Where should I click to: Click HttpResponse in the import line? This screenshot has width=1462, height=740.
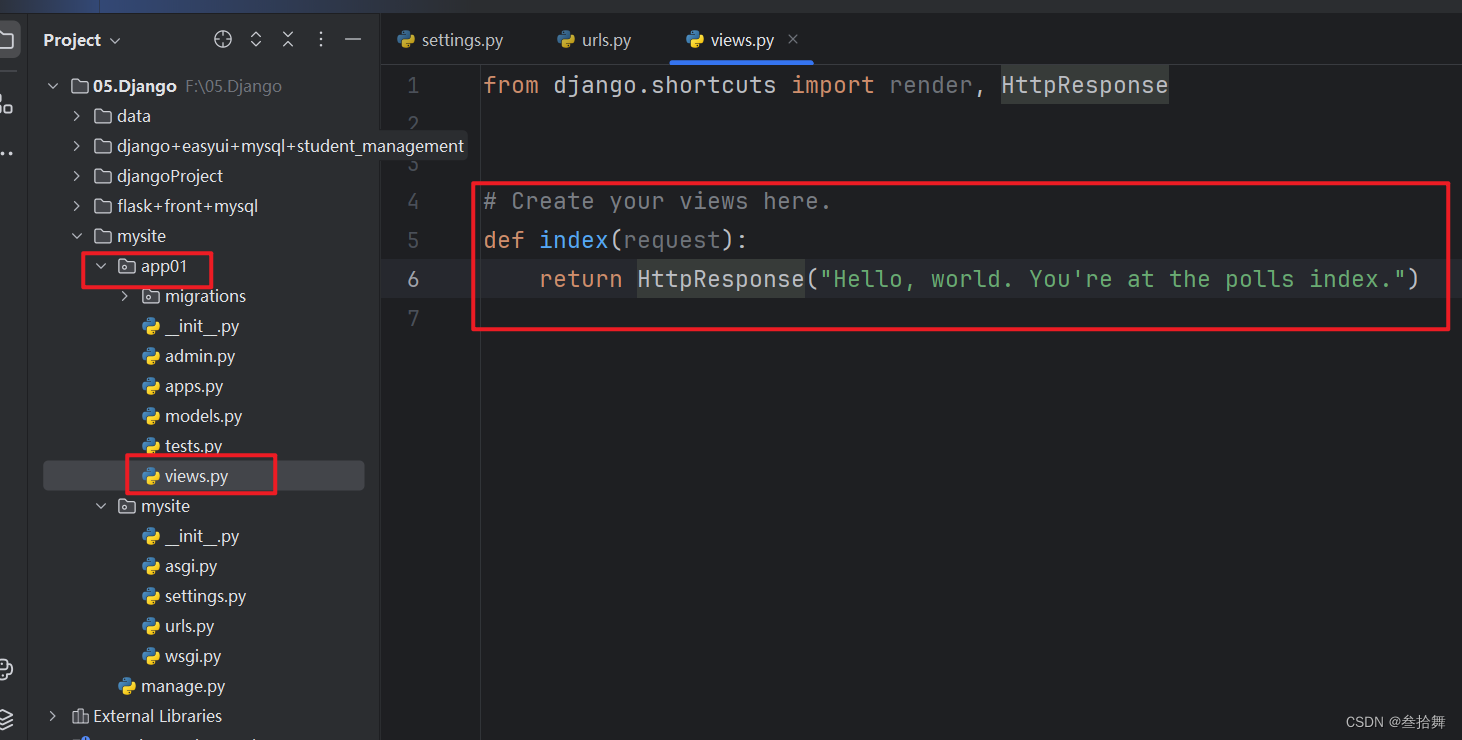[x=1085, y=86]
